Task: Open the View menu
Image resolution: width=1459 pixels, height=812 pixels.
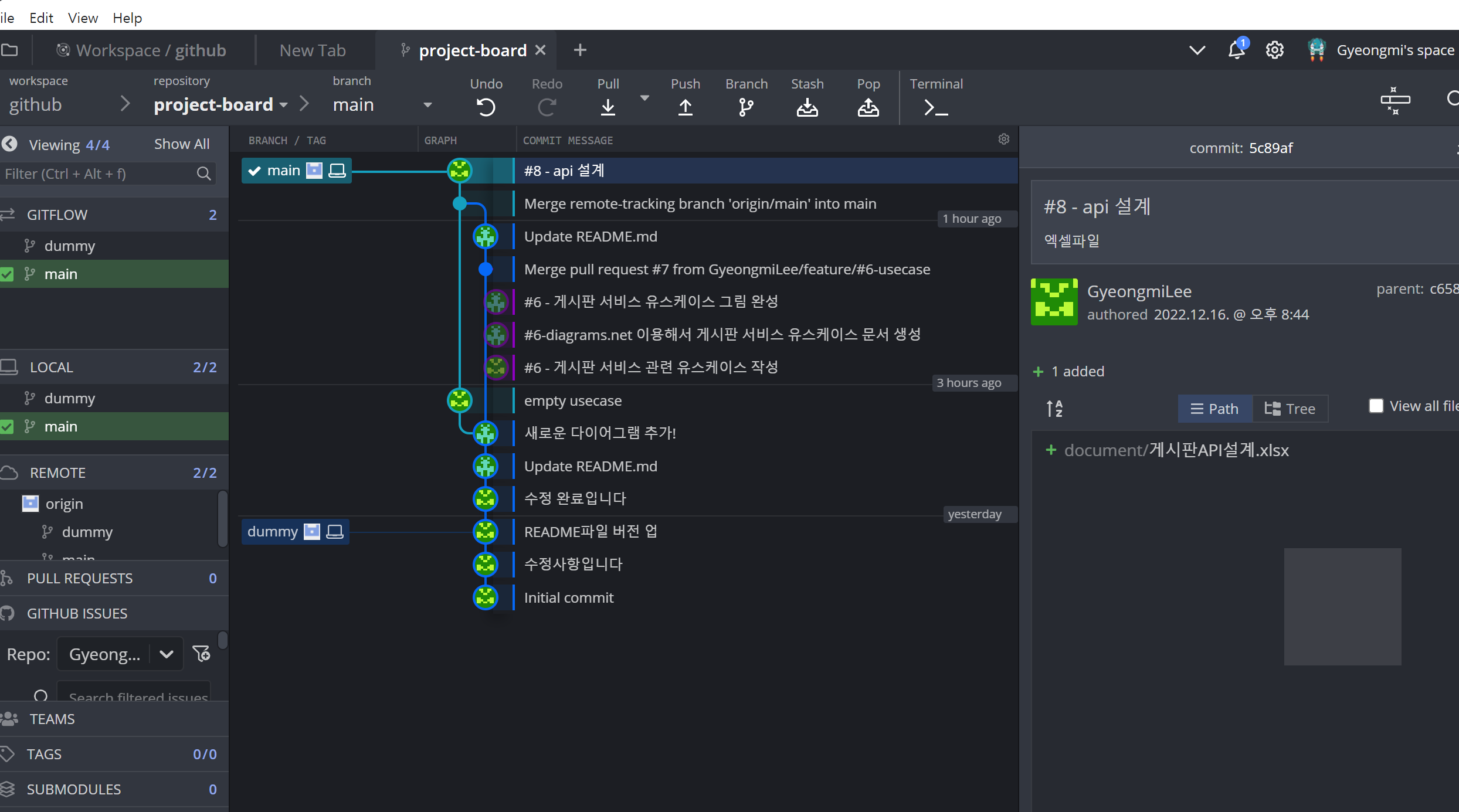Action: 83,18
